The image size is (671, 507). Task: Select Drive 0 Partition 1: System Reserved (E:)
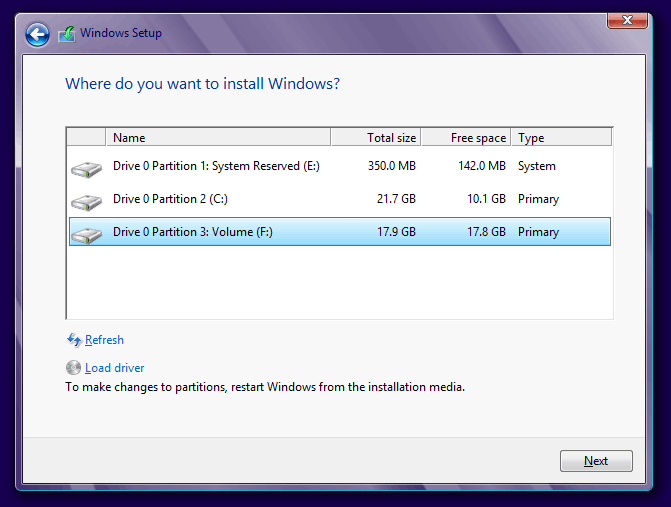340,166
